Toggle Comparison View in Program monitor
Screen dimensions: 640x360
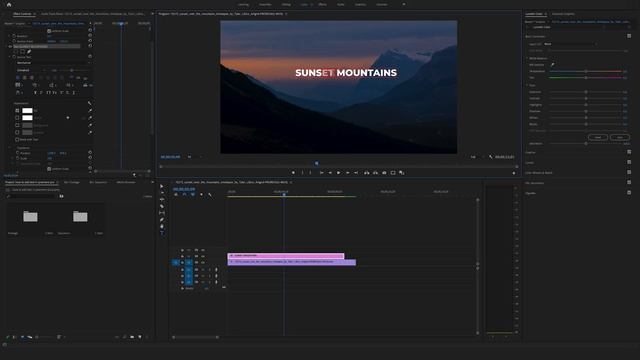click(402, 173)
